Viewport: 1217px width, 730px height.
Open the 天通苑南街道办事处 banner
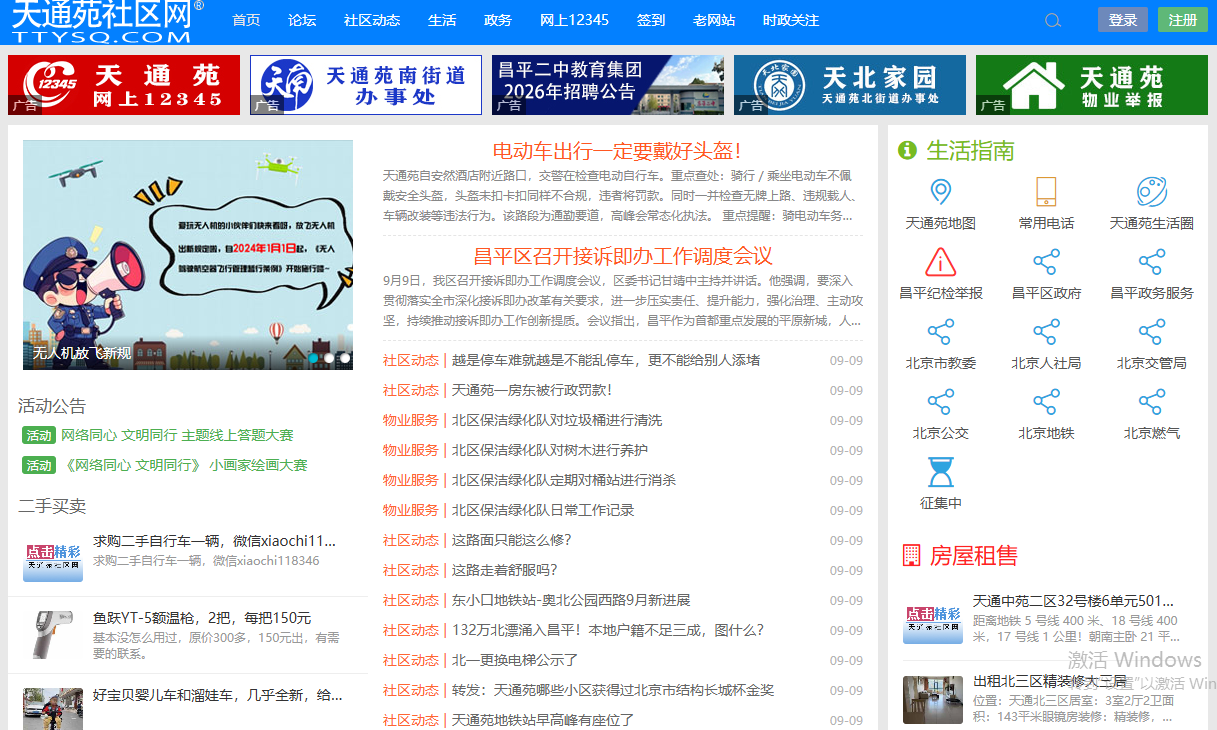pos(366,85)
